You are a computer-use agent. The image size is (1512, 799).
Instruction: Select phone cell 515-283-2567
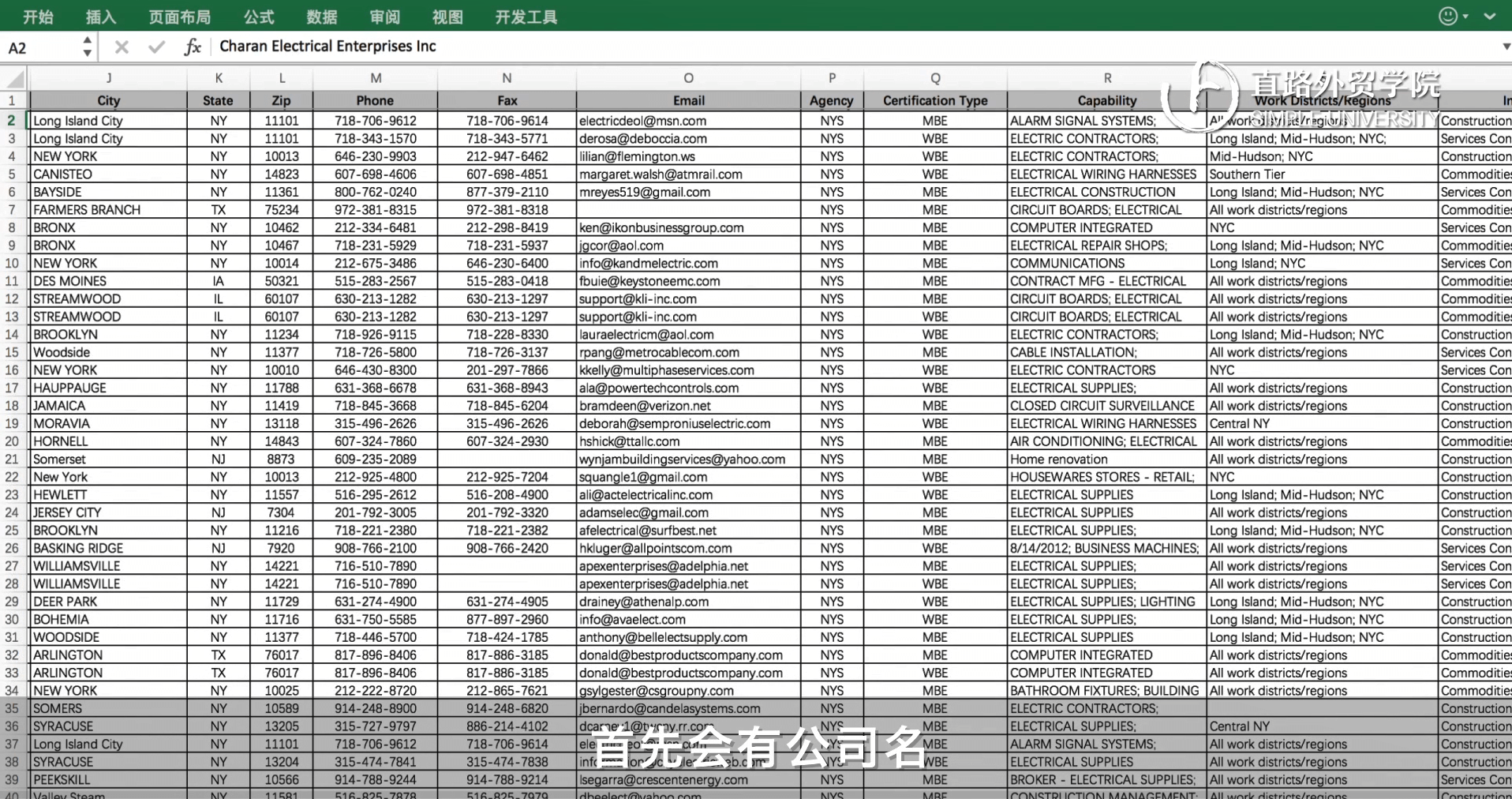(x=376, y=281)
